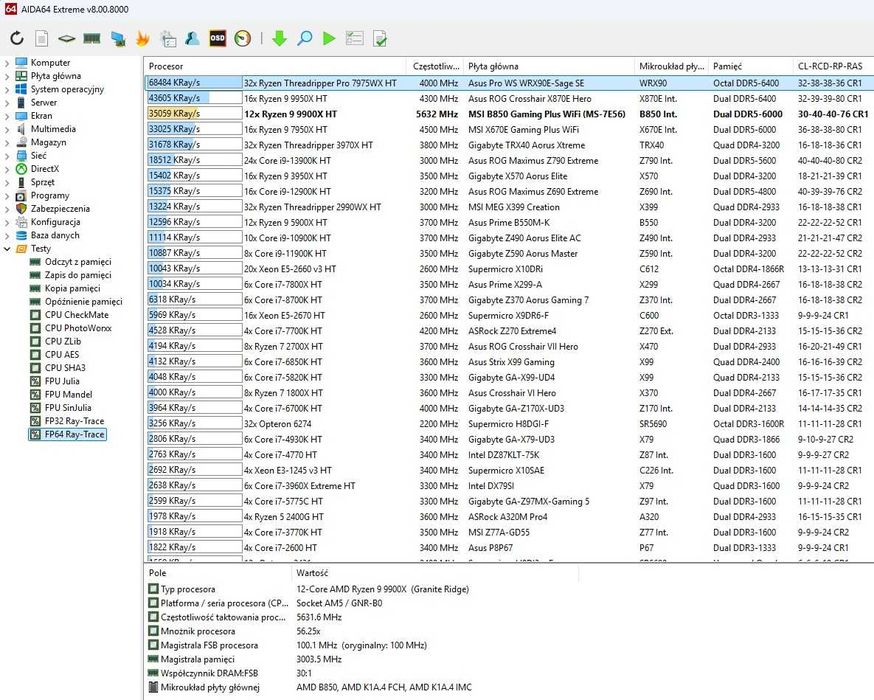Open the RAM module benchmark toolbar icon

(x=91, y=38)
